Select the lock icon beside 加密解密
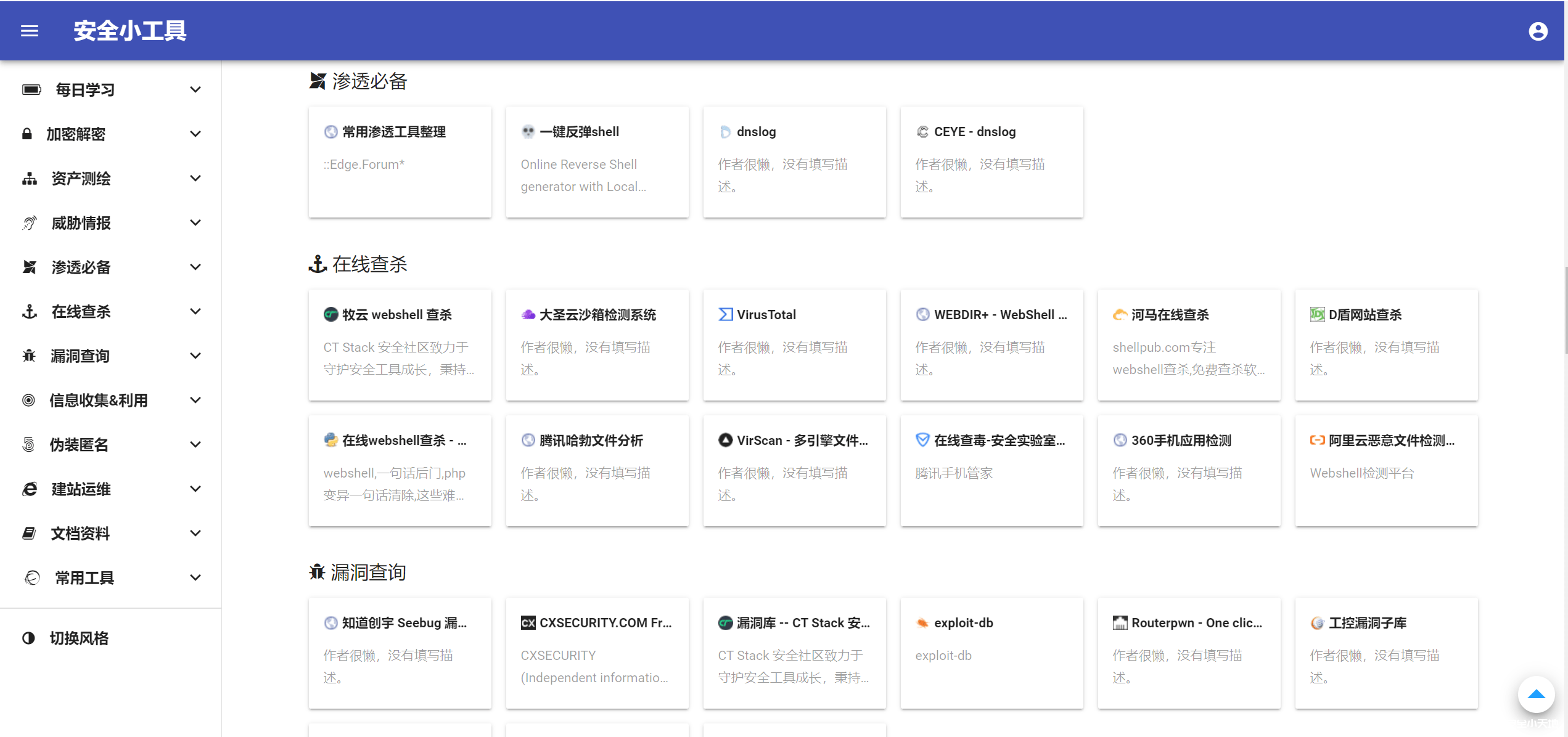Image resolution: width=1568 pixels, height=737 pixels. [x=27, y=134]
